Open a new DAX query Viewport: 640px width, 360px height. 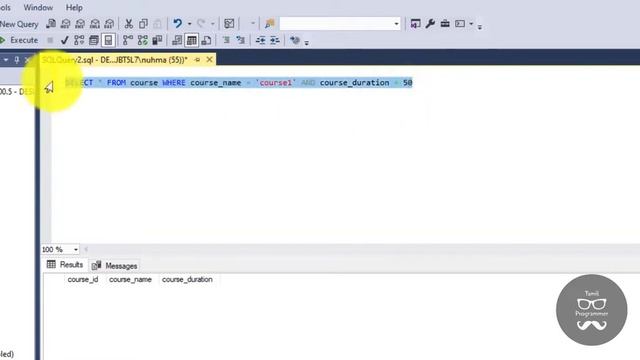click(x=109, y=24)
